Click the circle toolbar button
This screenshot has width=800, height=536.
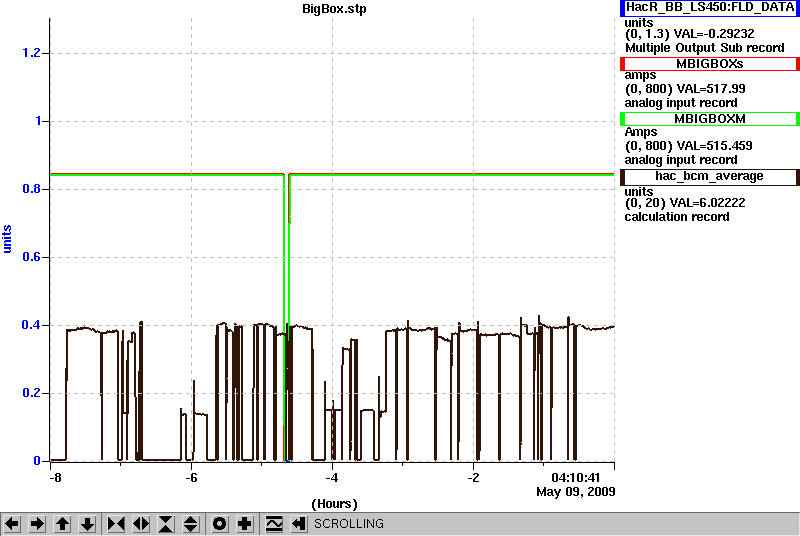pyautogui.click(x=219, y=524)
